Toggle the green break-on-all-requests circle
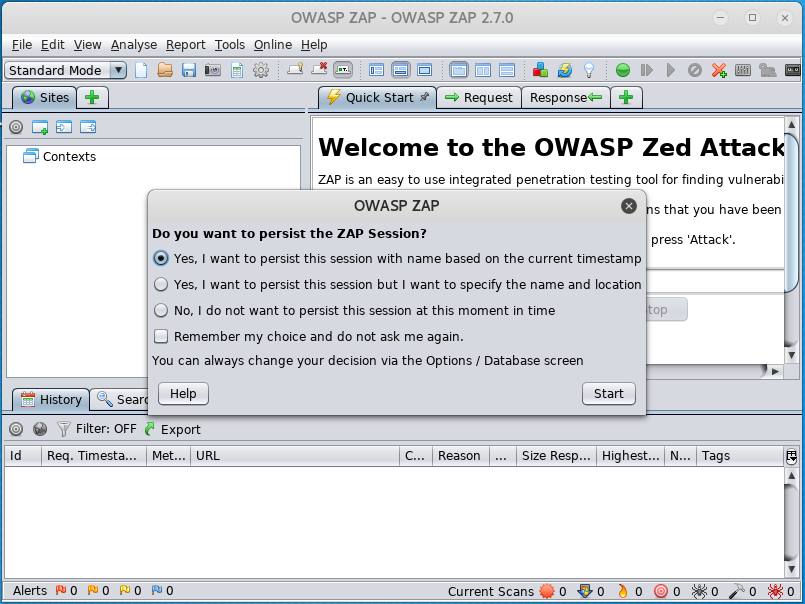805x604 pixels. click(623, 70)
